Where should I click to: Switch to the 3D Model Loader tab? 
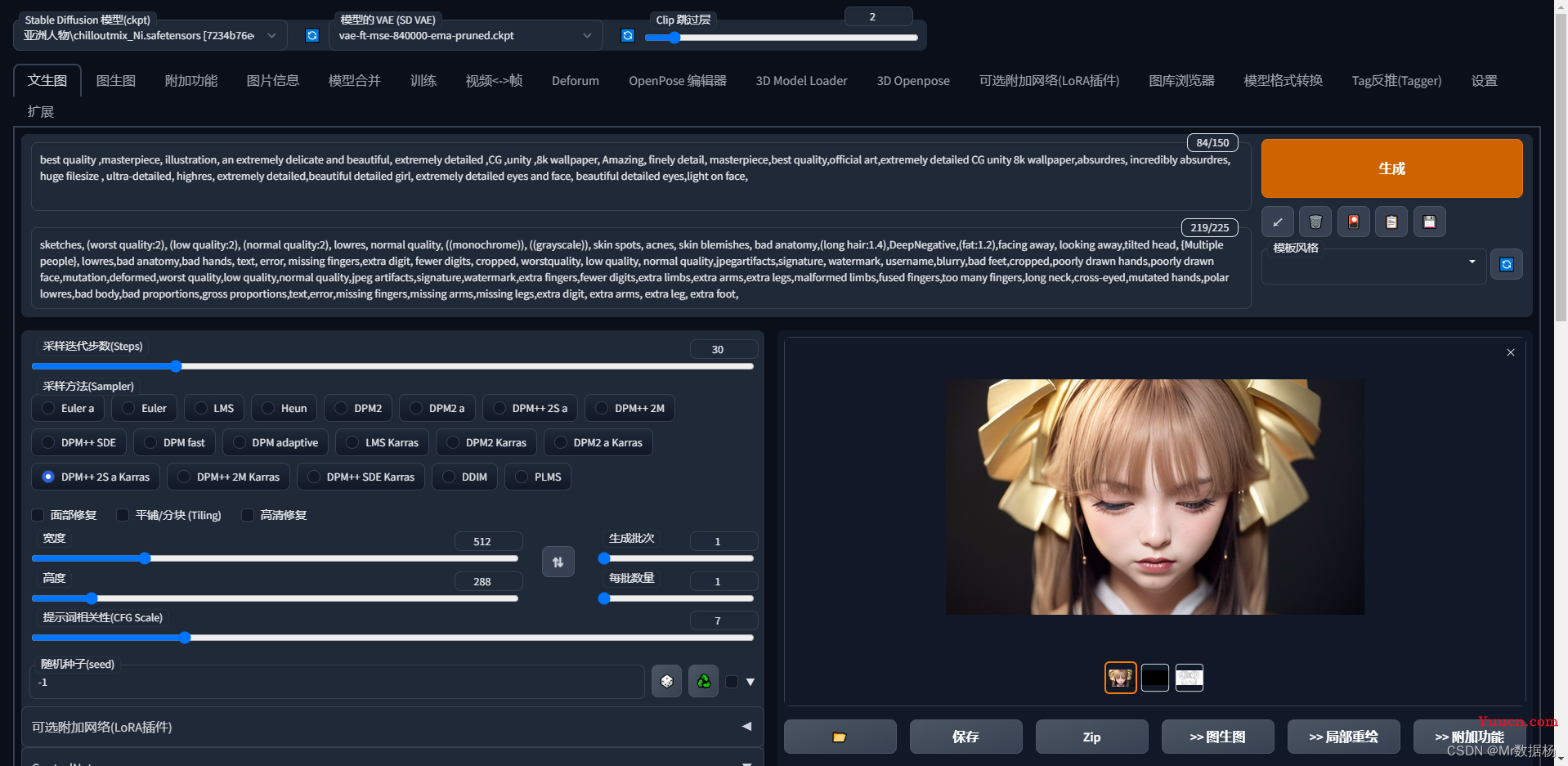tap(801, 81)
